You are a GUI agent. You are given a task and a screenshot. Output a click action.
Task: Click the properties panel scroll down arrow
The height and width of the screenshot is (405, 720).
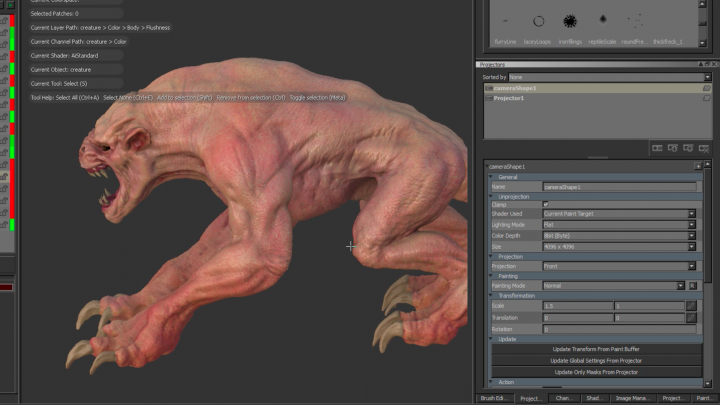[708, 383]
